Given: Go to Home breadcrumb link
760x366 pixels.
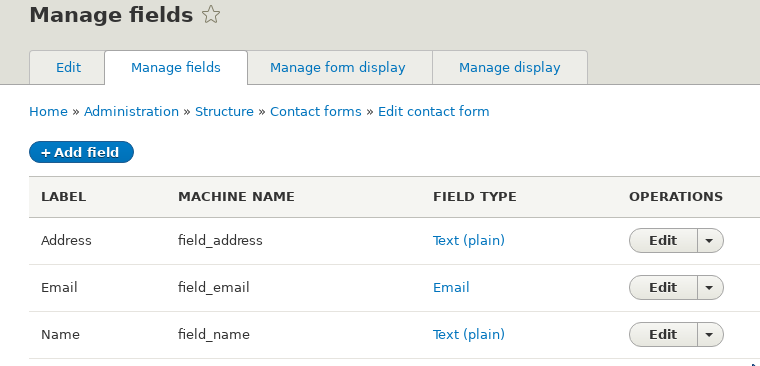Looking at the screenshot, I should pyautogui.click(x=48, y=111).
